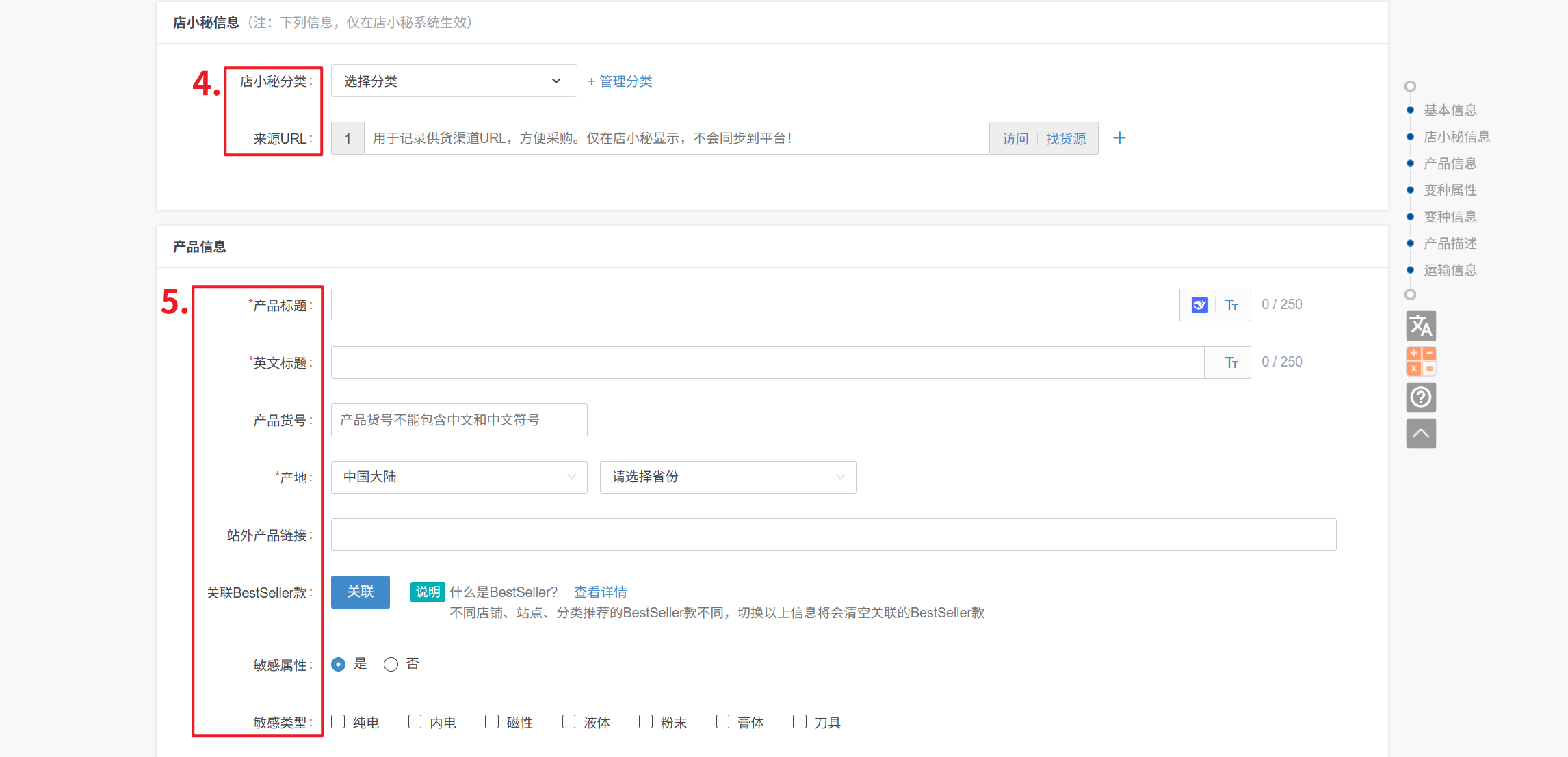The image size is (1568, 757).
Task: Click the Tr text case icon for 产品标题
Action: (1231, 305)
